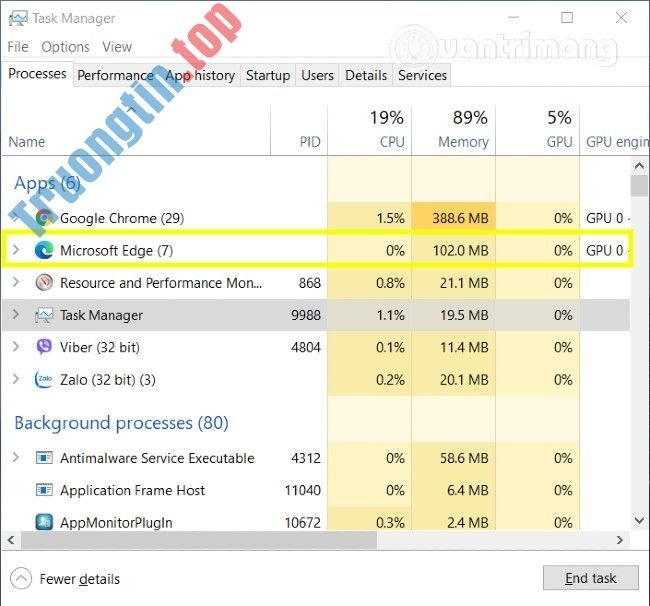Expand the Zalo (32 bit) (3) group
This screenshot has width=650, height=606.
coord(16,378)
